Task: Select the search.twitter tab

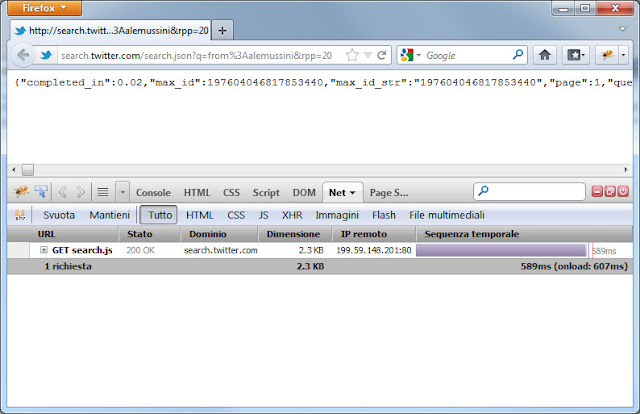Action: point(111,31)
